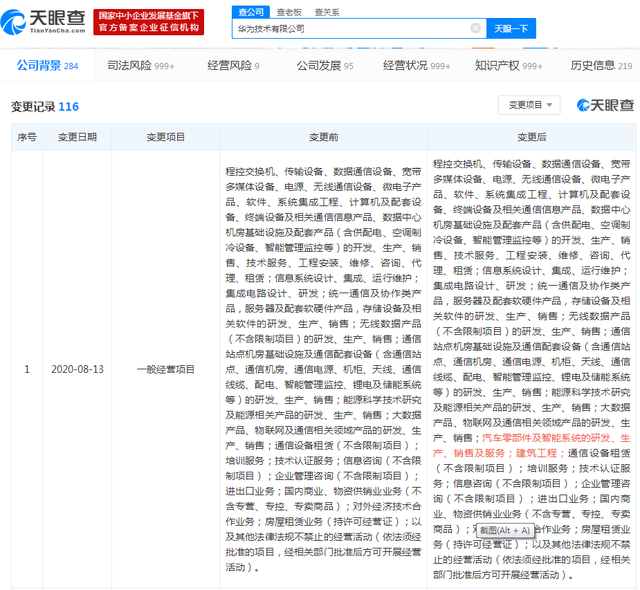The width and height of the screenshot is (640, 590).
Task: Click the Tianyancha watermark logo beside the filter
Action: pyautogui.click(x=603, y=105)
